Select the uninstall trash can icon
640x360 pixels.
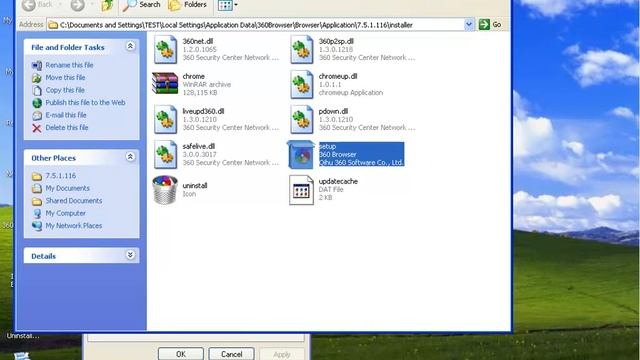click(165, 190)
